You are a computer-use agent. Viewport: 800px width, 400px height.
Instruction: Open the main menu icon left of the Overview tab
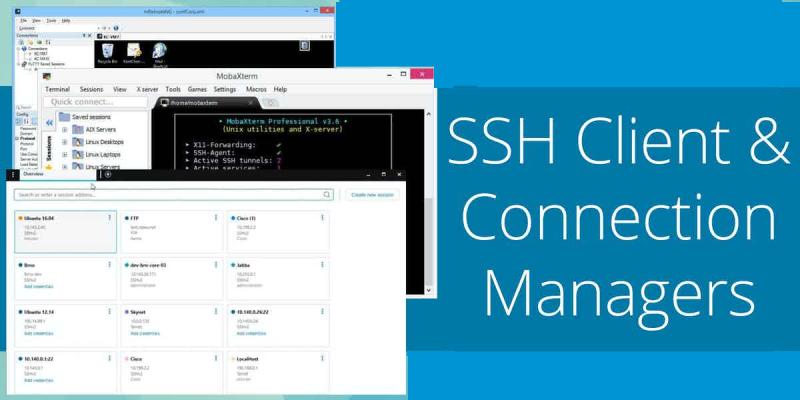13,174
